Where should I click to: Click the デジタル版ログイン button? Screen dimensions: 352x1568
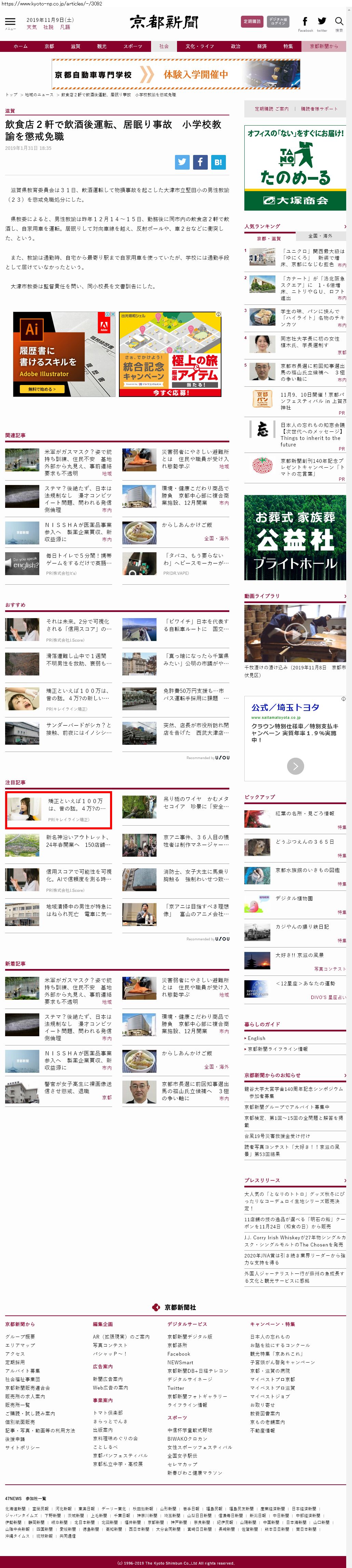(278, 21)
